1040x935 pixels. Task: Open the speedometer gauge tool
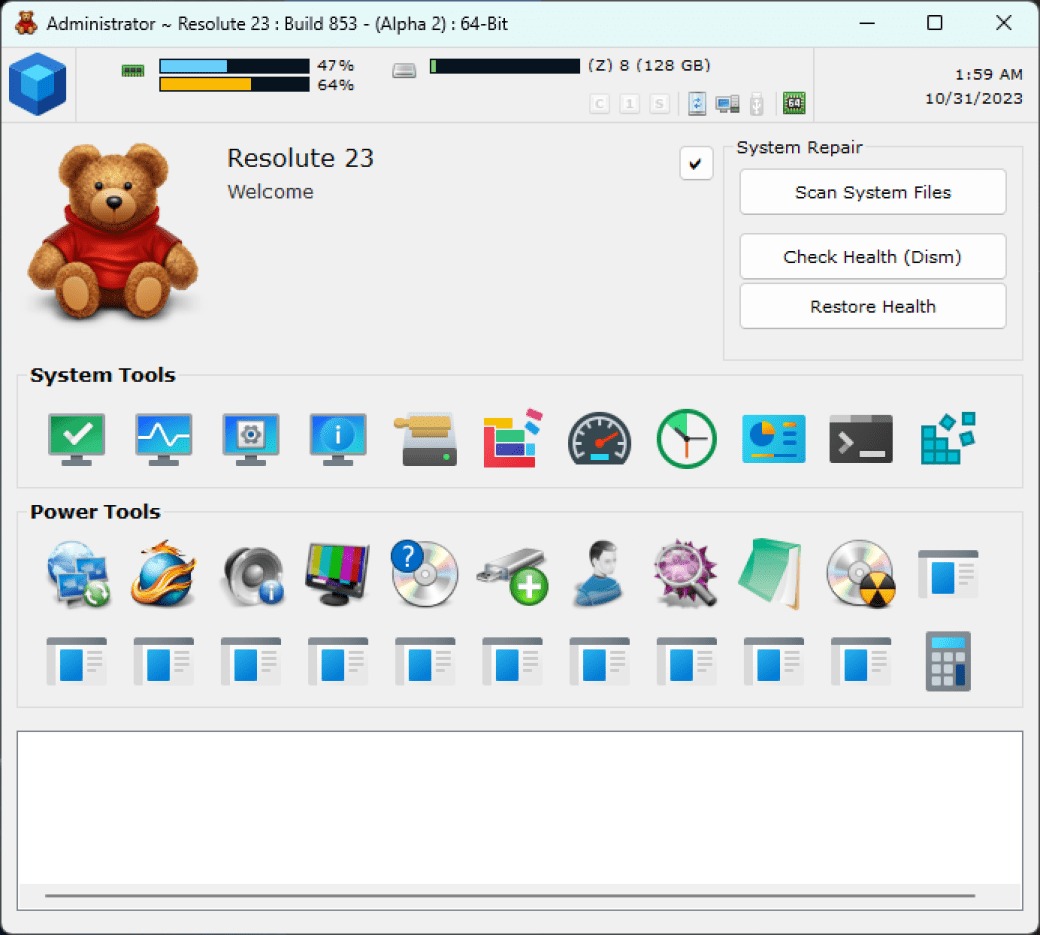point(600,439)
